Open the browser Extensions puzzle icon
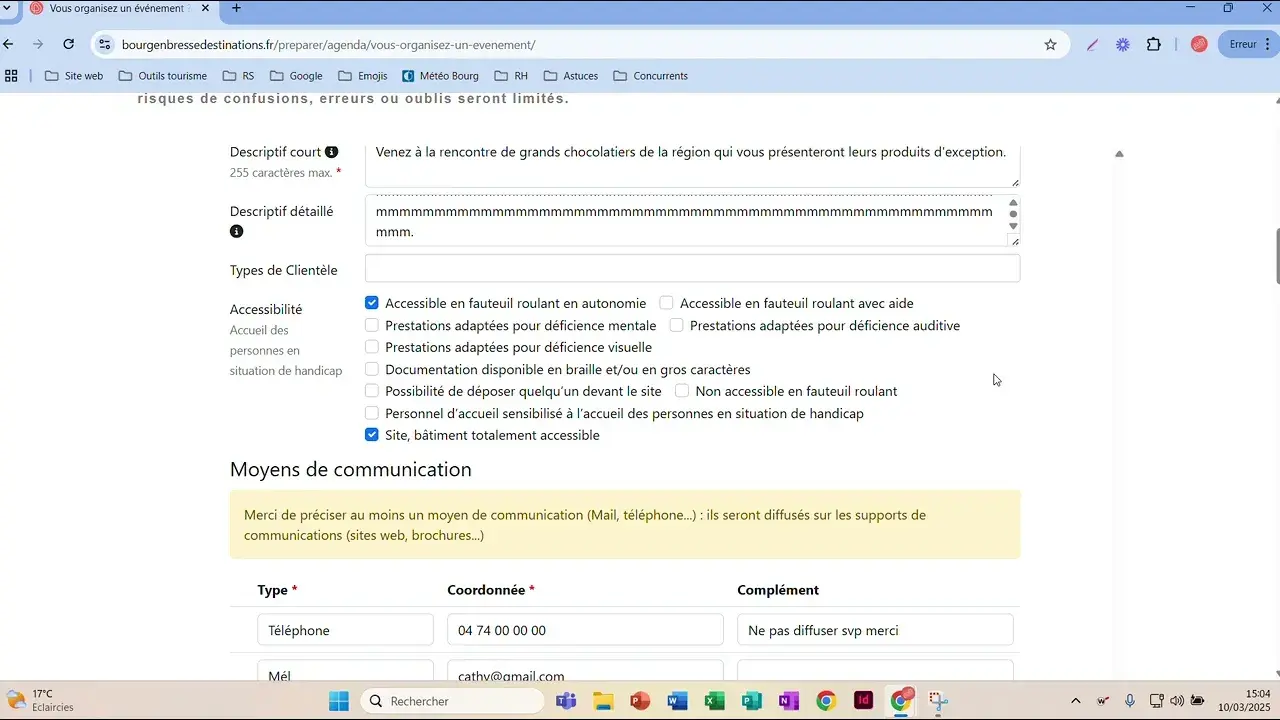Image resolution: width=1280 pixels, height=720 pixels. [1154, 44]
